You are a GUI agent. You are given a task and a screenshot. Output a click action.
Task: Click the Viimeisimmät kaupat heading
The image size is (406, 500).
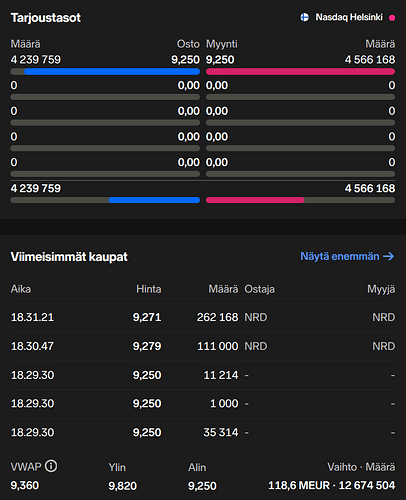69,257
